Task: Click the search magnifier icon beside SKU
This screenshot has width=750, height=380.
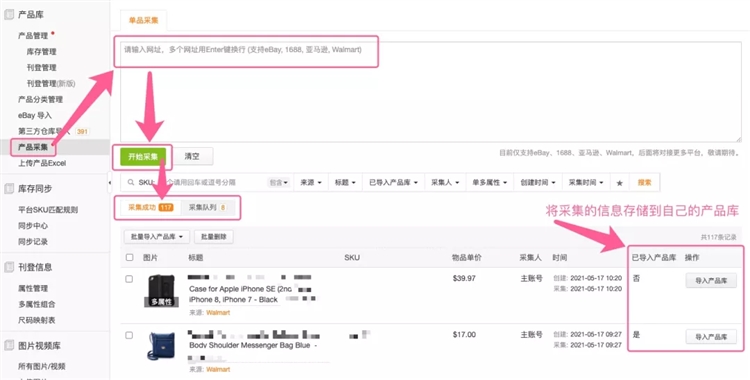Action: coord(130,182)
